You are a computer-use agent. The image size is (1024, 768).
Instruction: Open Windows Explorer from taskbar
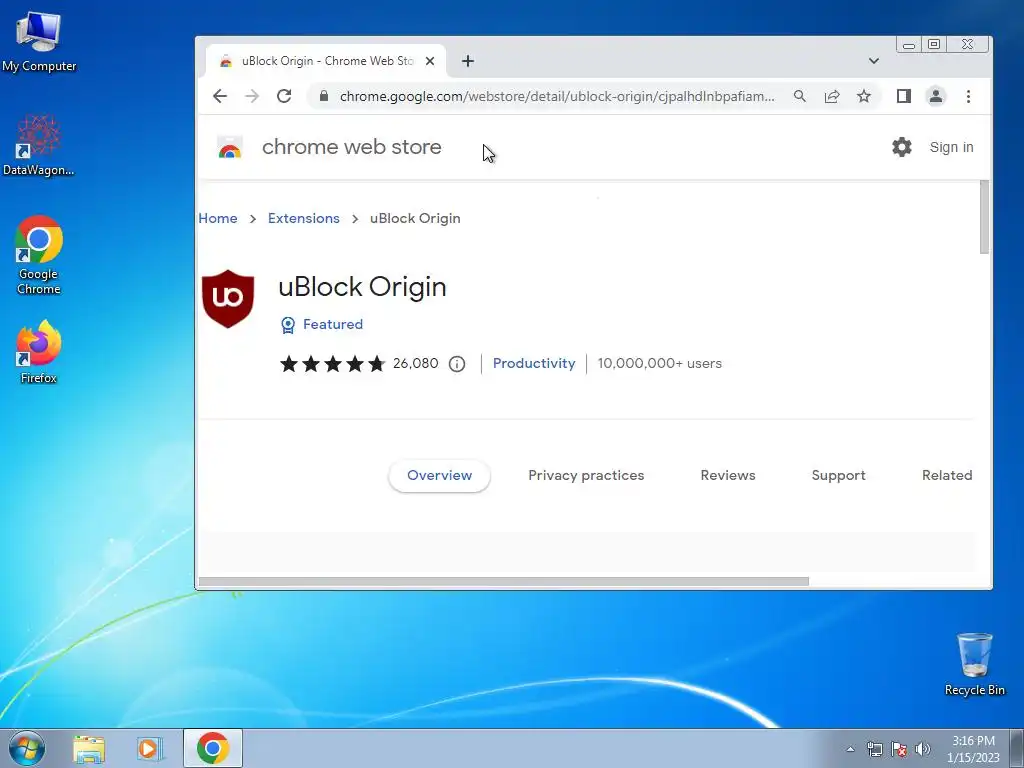(89, 748)
